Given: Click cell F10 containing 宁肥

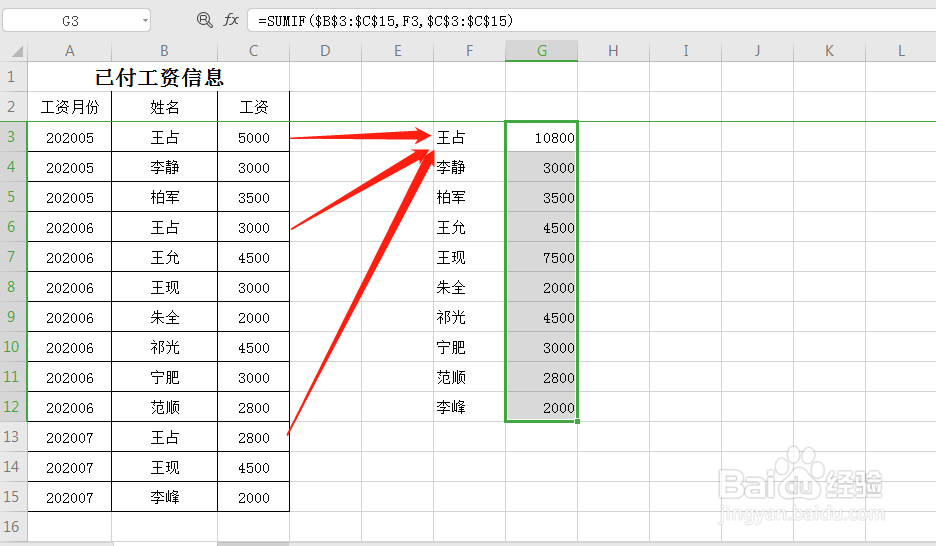Looking at the screenshot, I should pos(470,347).
